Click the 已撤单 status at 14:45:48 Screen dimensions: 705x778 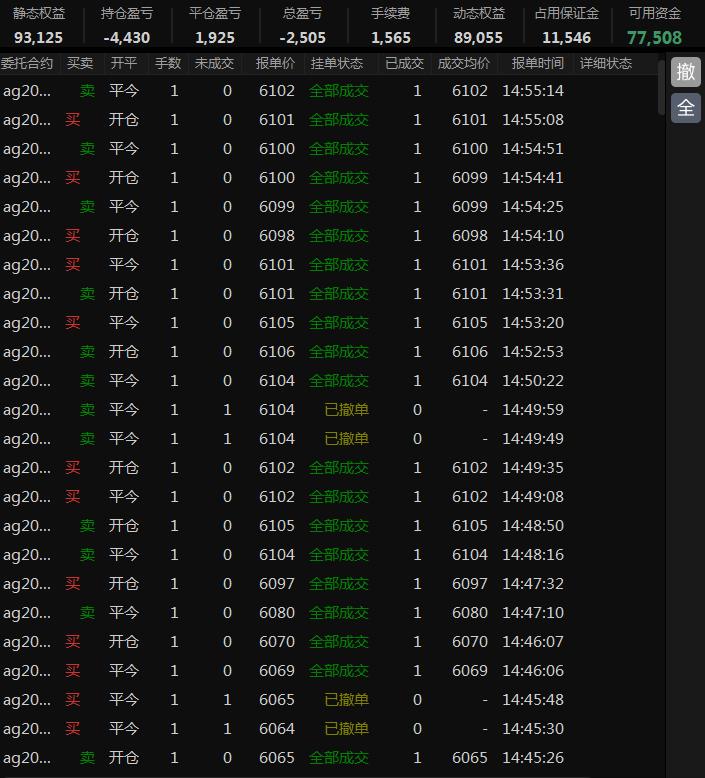click(x=346, y=700)
